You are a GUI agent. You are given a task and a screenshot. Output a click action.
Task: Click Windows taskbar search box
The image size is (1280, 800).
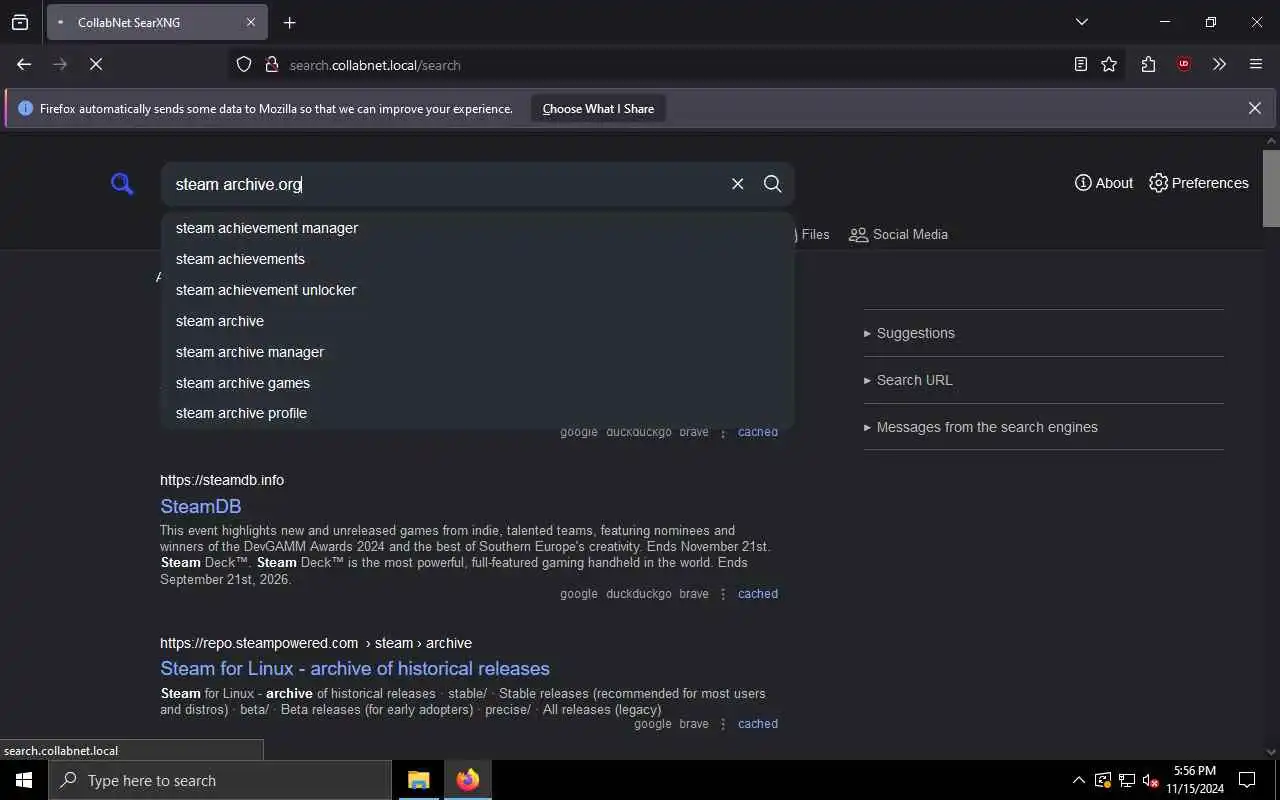point(220,780)
